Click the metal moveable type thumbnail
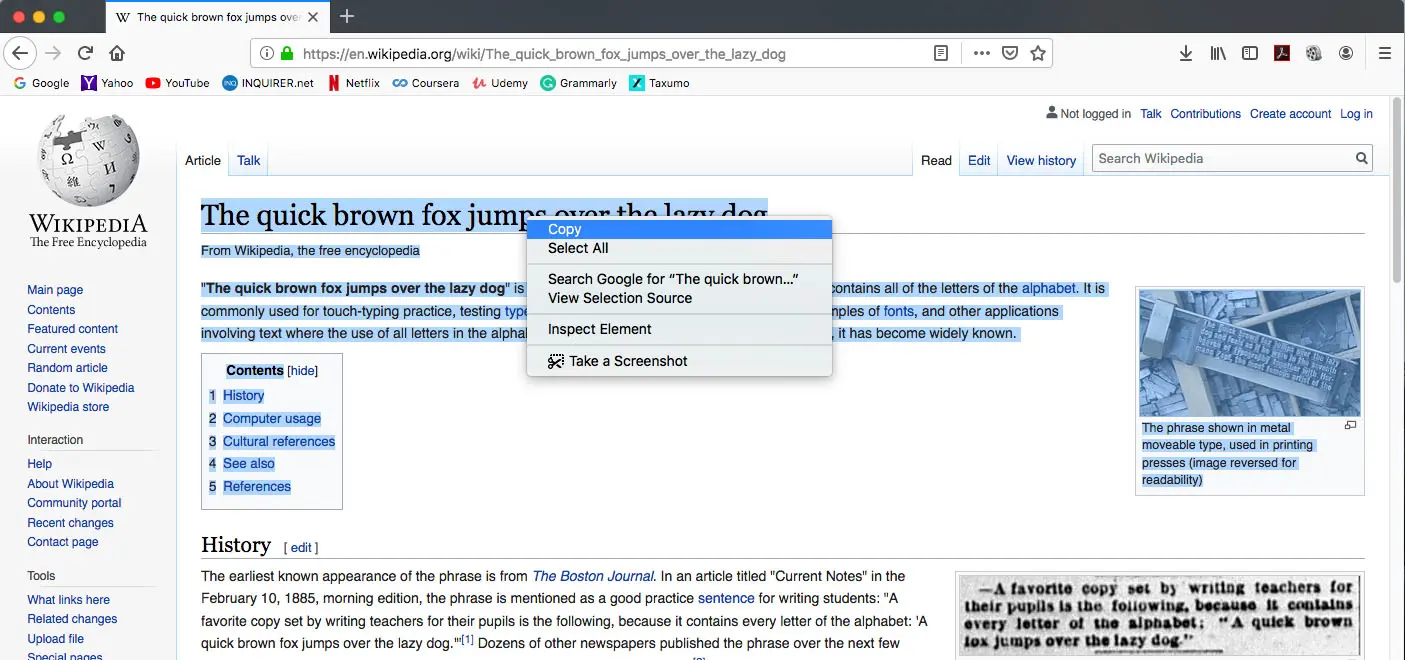The image size is (1405, 660). [x=1249, y=353]
